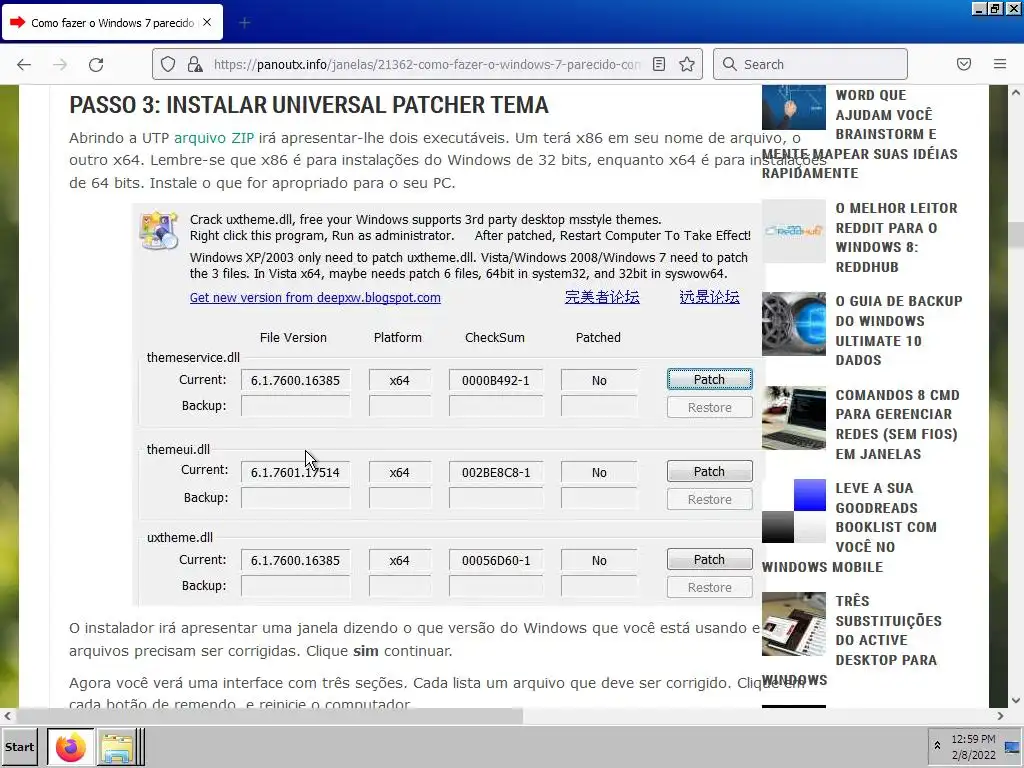Click the PASSO 3 heading text

(309, 105)
